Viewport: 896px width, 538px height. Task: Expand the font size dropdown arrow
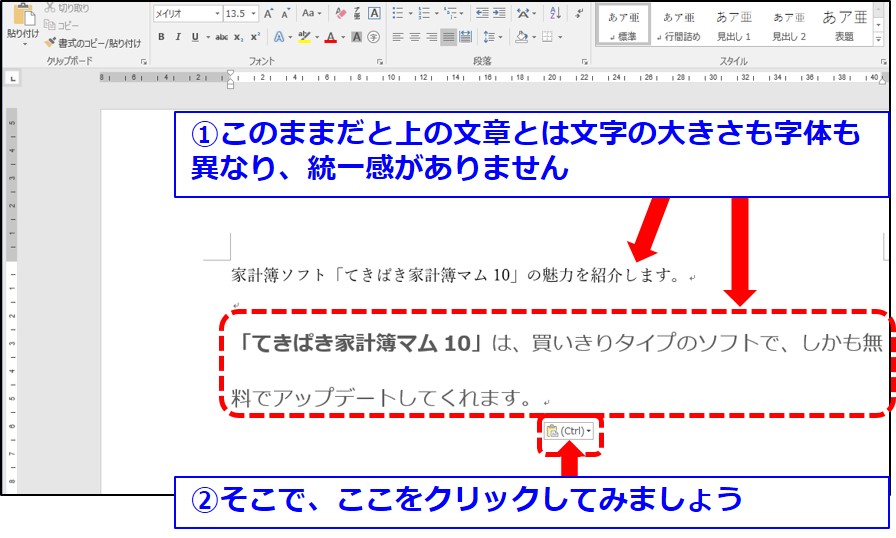coord(254,14)
